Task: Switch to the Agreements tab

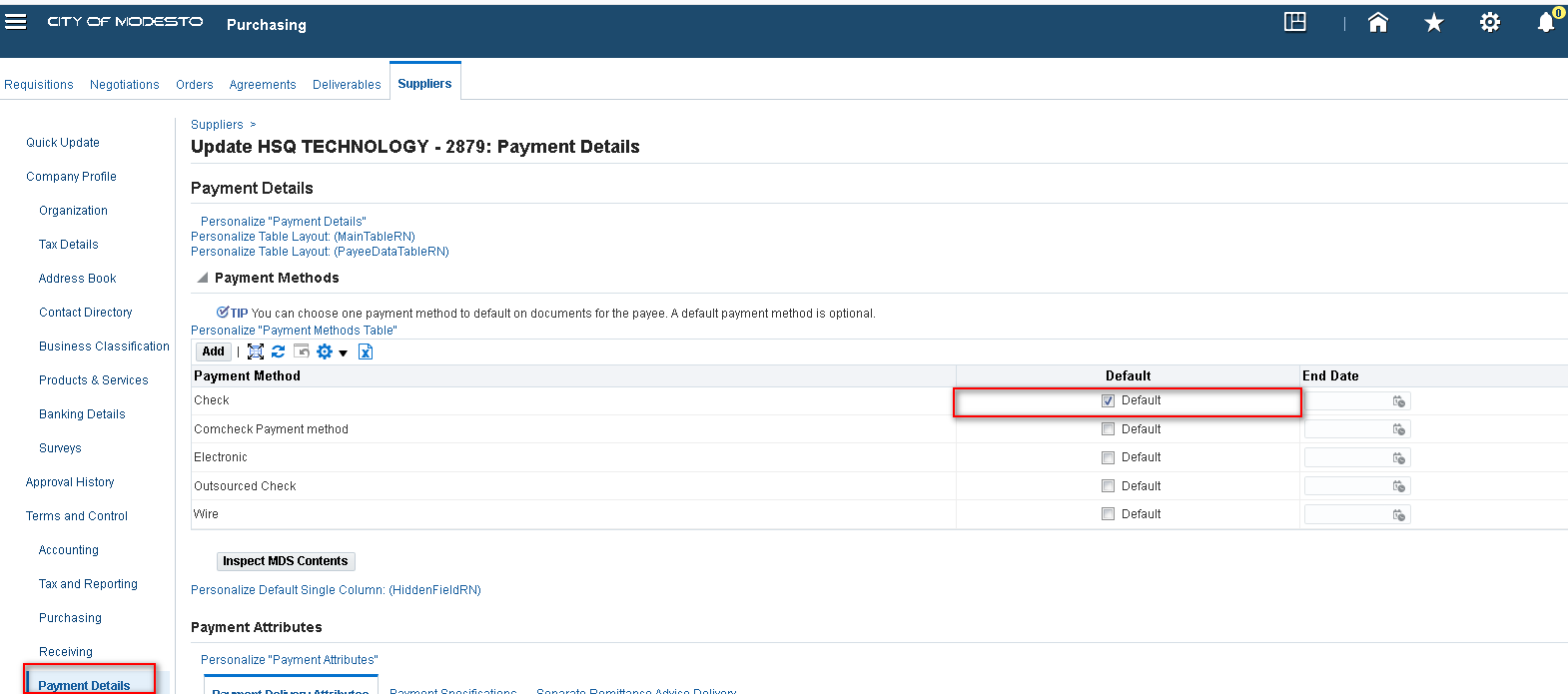Action: (x=263, y=85)
